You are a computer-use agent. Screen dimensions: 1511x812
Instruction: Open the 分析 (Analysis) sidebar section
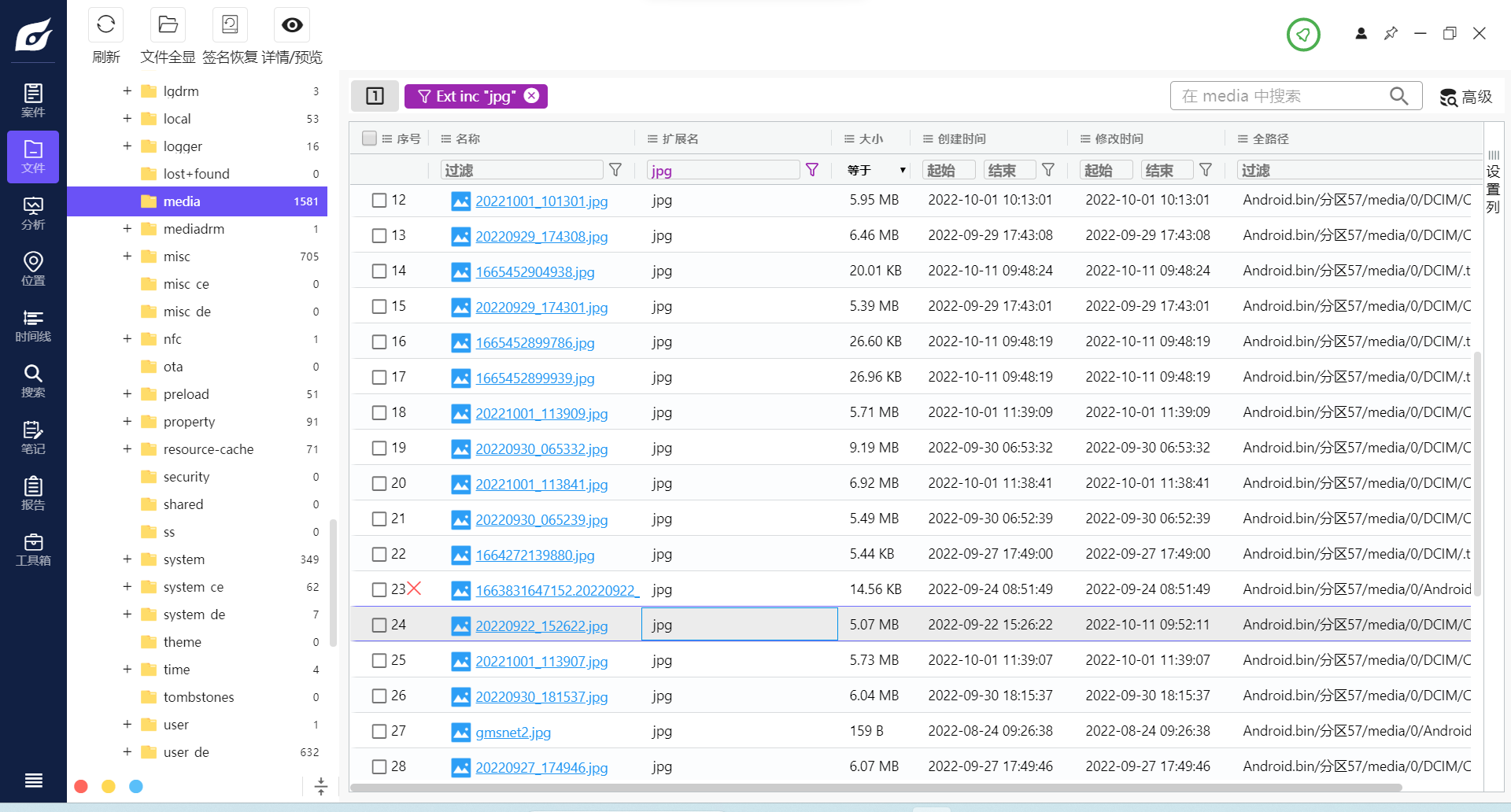pyautogui.click(x=33, y=213)
